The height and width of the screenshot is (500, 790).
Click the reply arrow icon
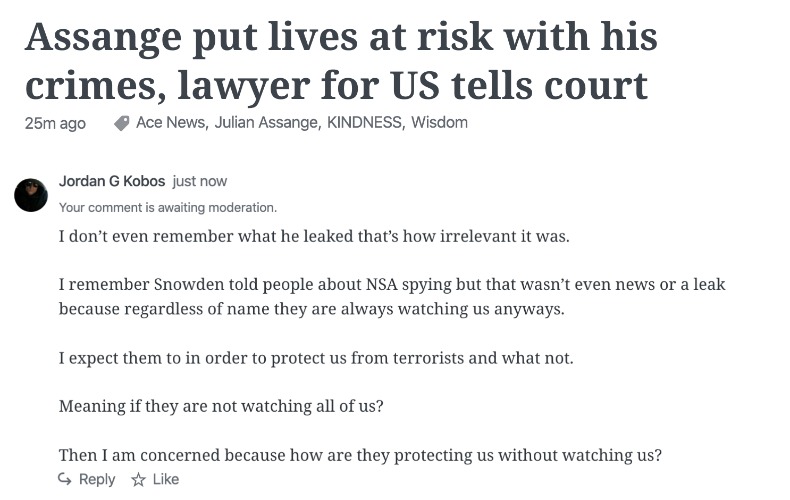click(64, 479)
